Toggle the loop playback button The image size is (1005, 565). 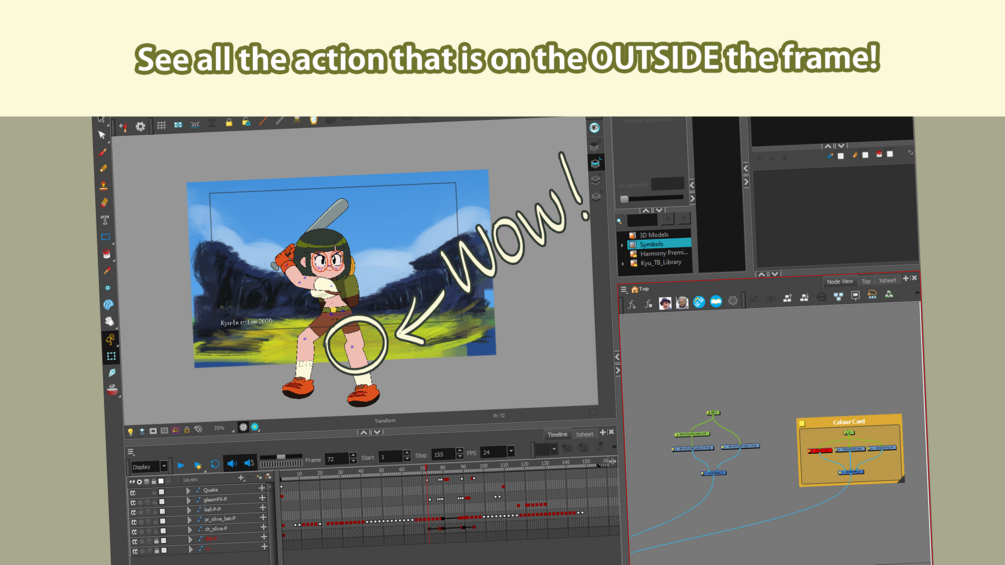(x=215, y=464)
